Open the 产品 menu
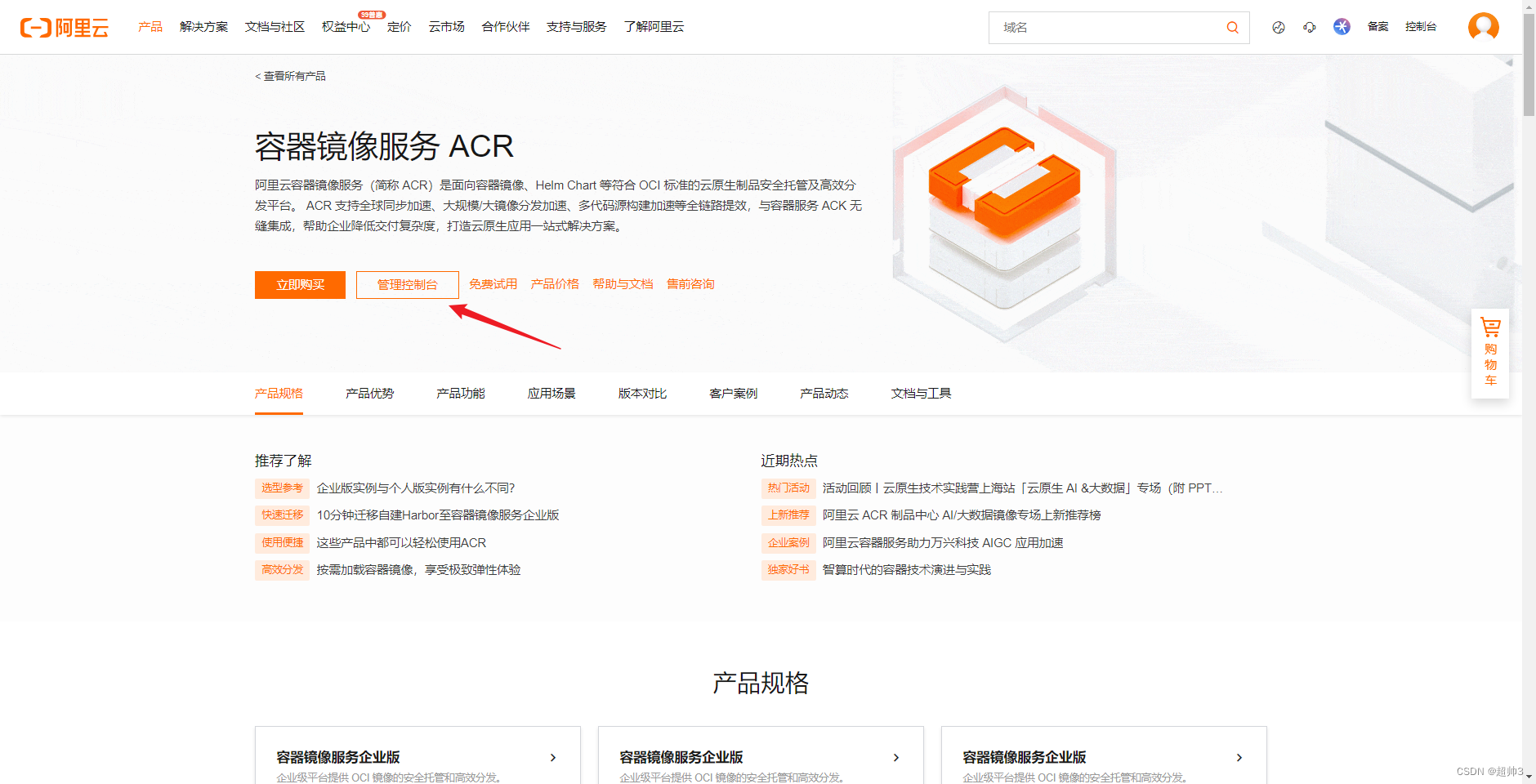The image size is (1536, 784). tap(150, 27)
